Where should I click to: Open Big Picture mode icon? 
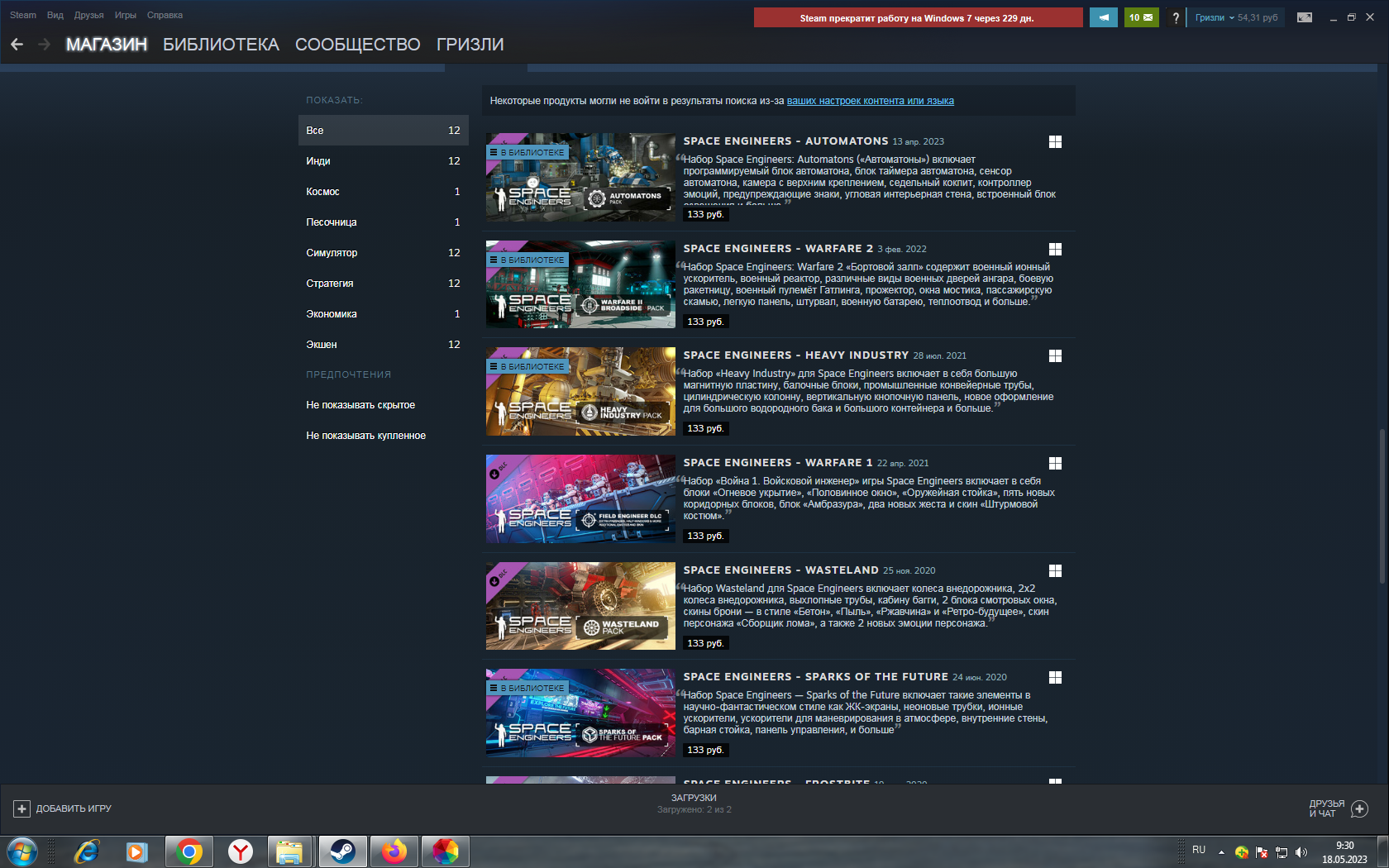(1305, 17)
